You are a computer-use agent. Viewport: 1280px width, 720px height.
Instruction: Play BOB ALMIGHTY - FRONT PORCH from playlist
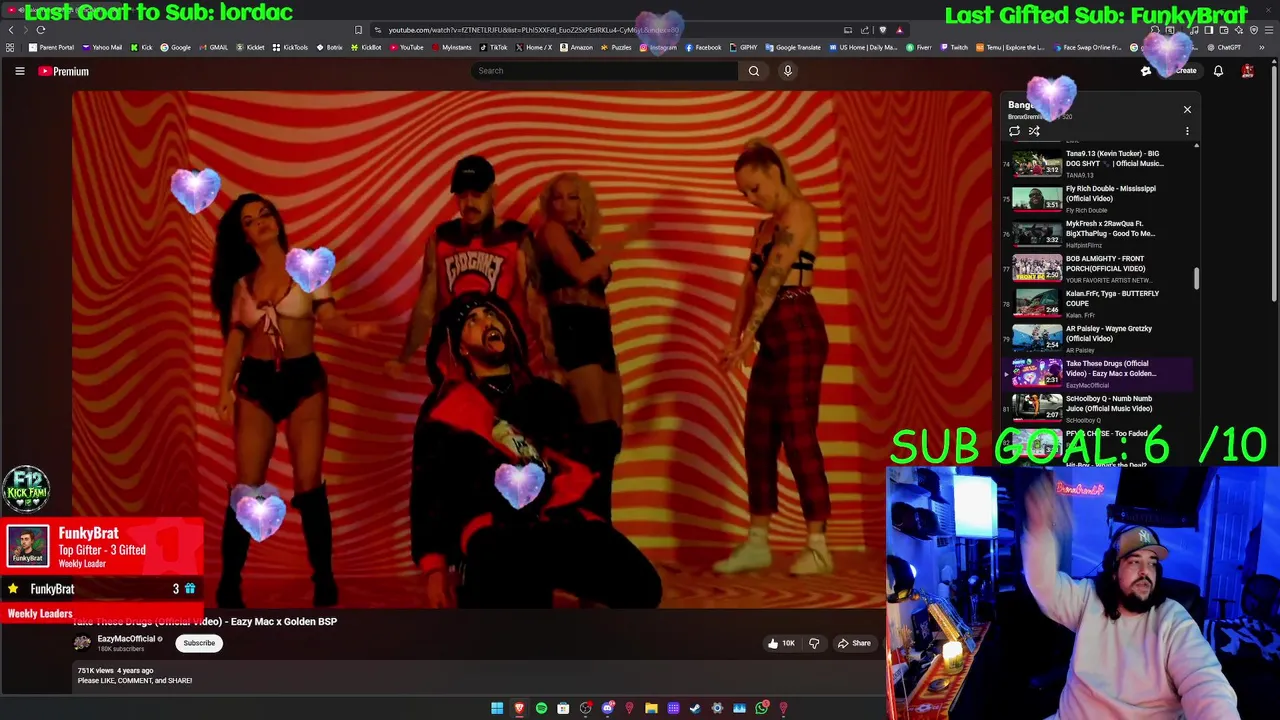click(x=1100, y=269)
